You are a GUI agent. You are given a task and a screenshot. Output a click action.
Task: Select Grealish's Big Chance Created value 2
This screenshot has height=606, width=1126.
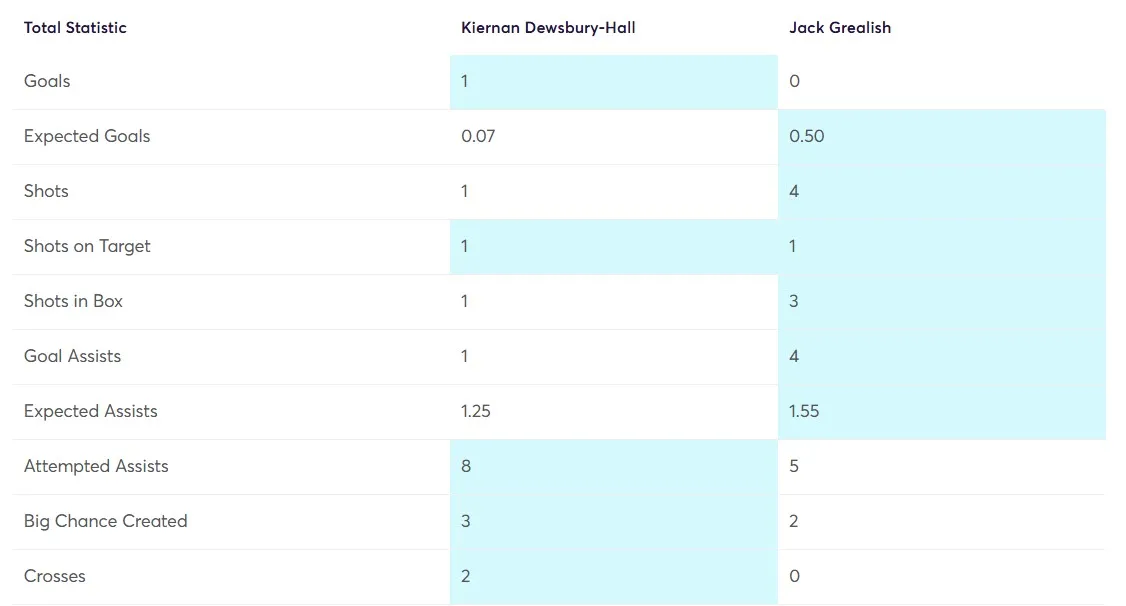click(x=794, y=521)
